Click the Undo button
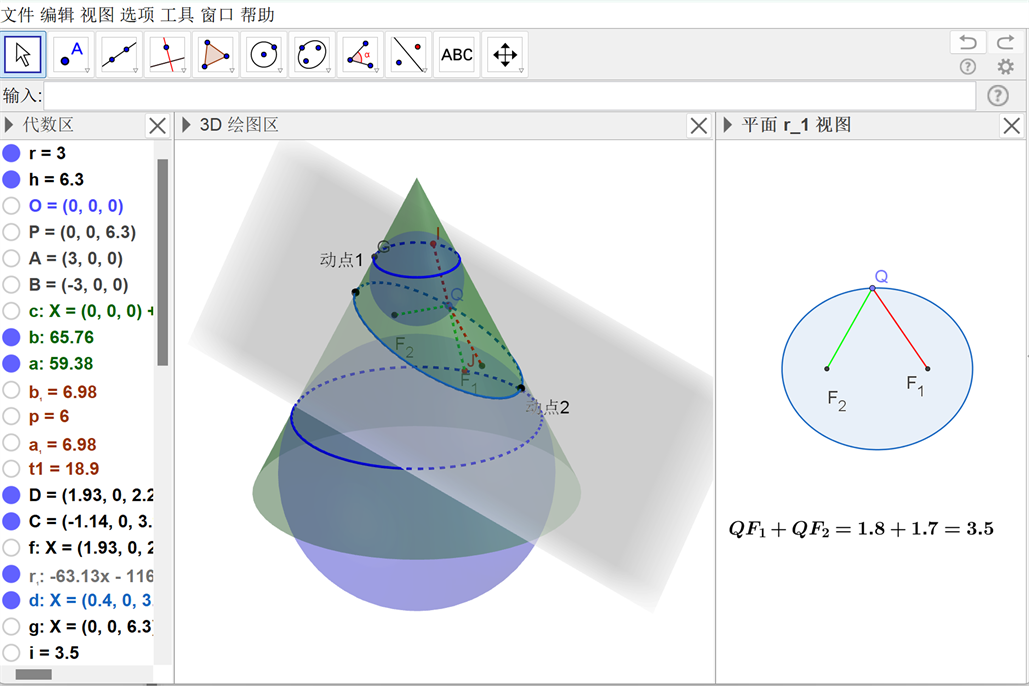Screen dimensions: 1029x686 [x=967, y=42]
